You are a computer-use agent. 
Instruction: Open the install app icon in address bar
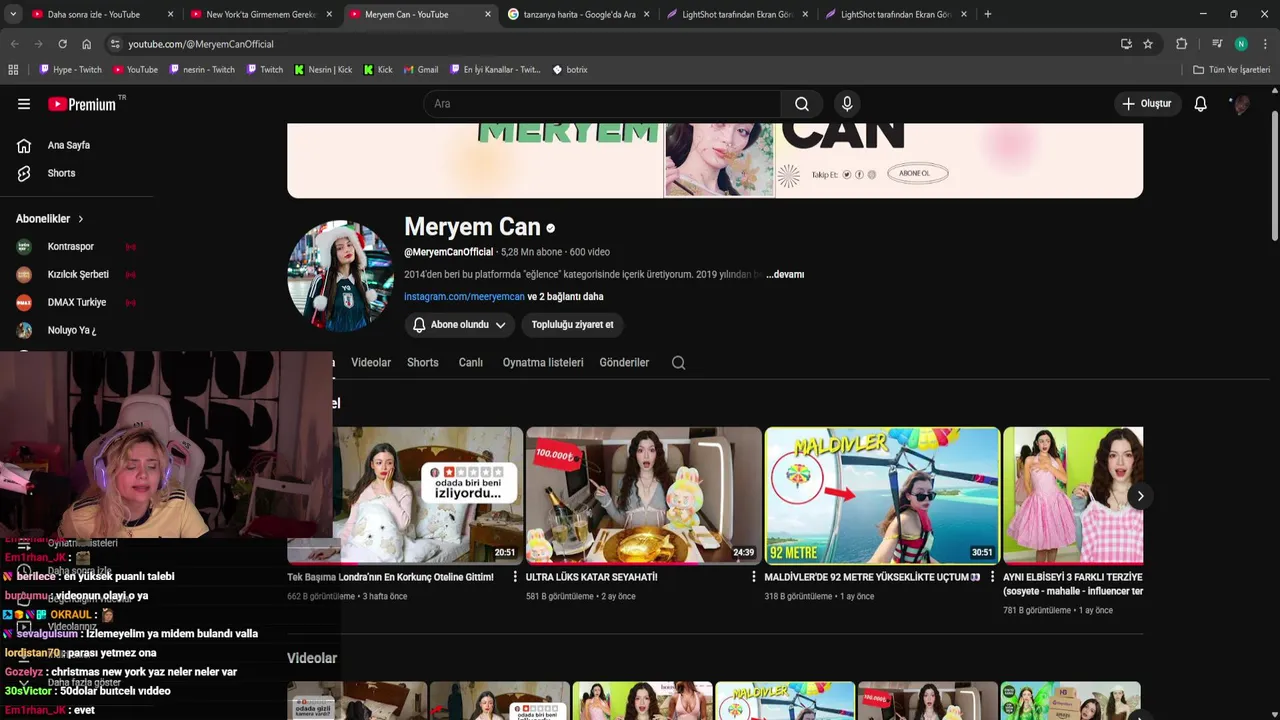pyautogui.click(x=1126, y=44)
